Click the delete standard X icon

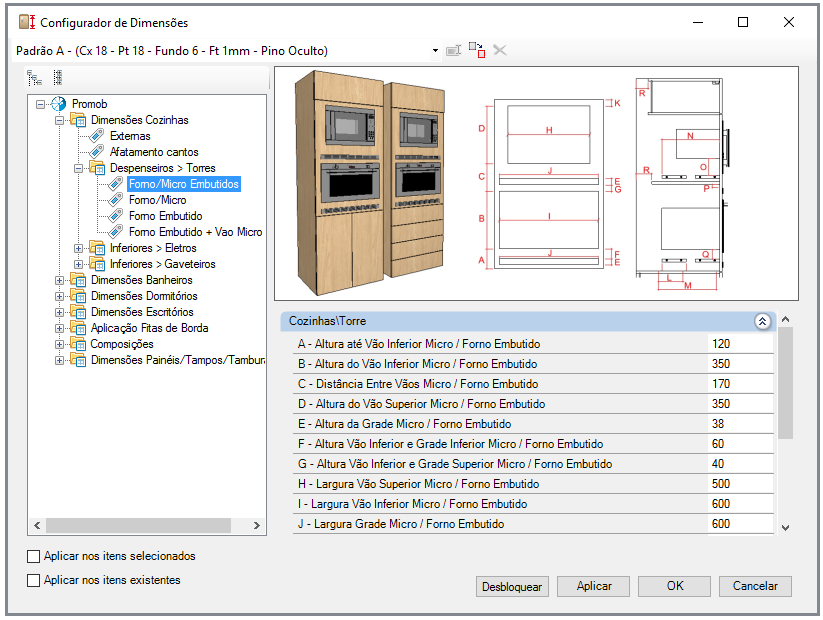[500, 50]
